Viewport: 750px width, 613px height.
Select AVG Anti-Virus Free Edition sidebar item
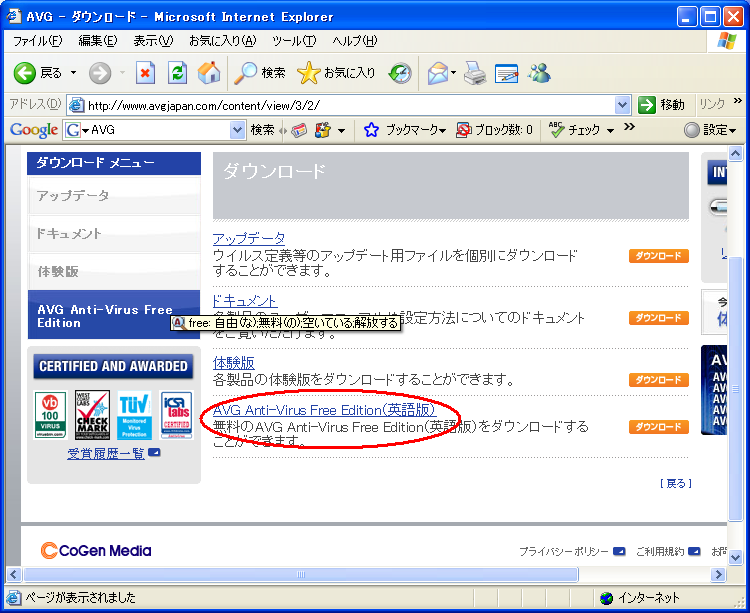[114, 315]
